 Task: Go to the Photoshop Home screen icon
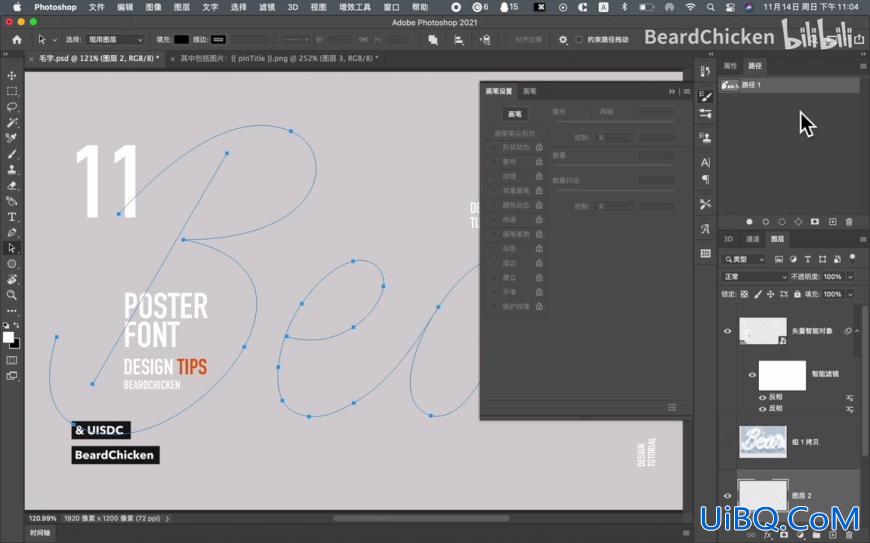point(17,39)
